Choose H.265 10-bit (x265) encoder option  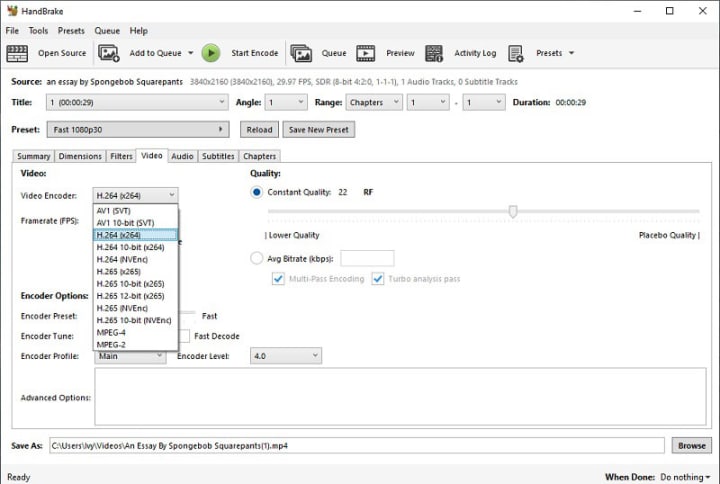click(x=135, y=284)
